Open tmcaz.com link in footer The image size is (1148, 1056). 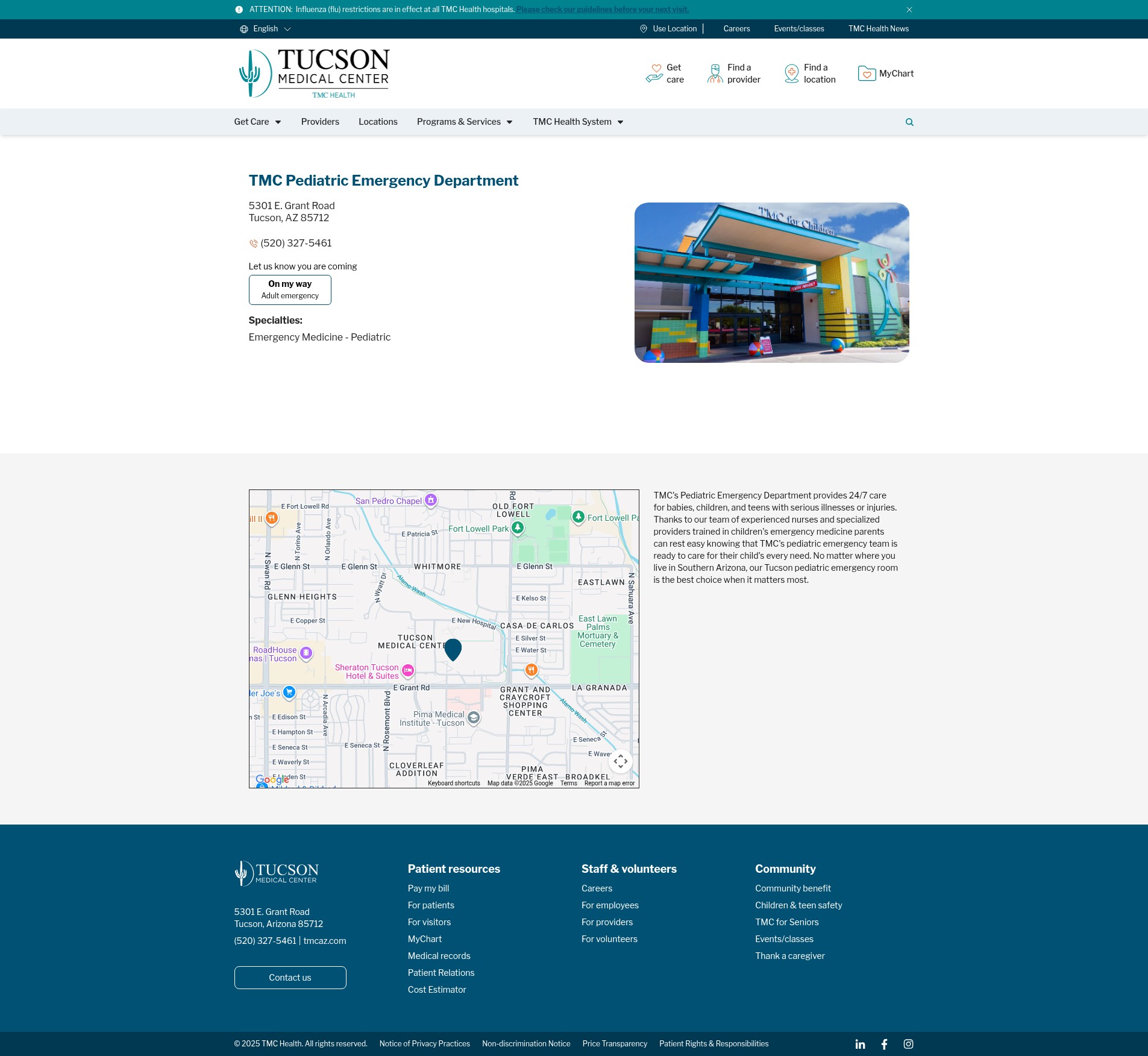click(325, 941)
